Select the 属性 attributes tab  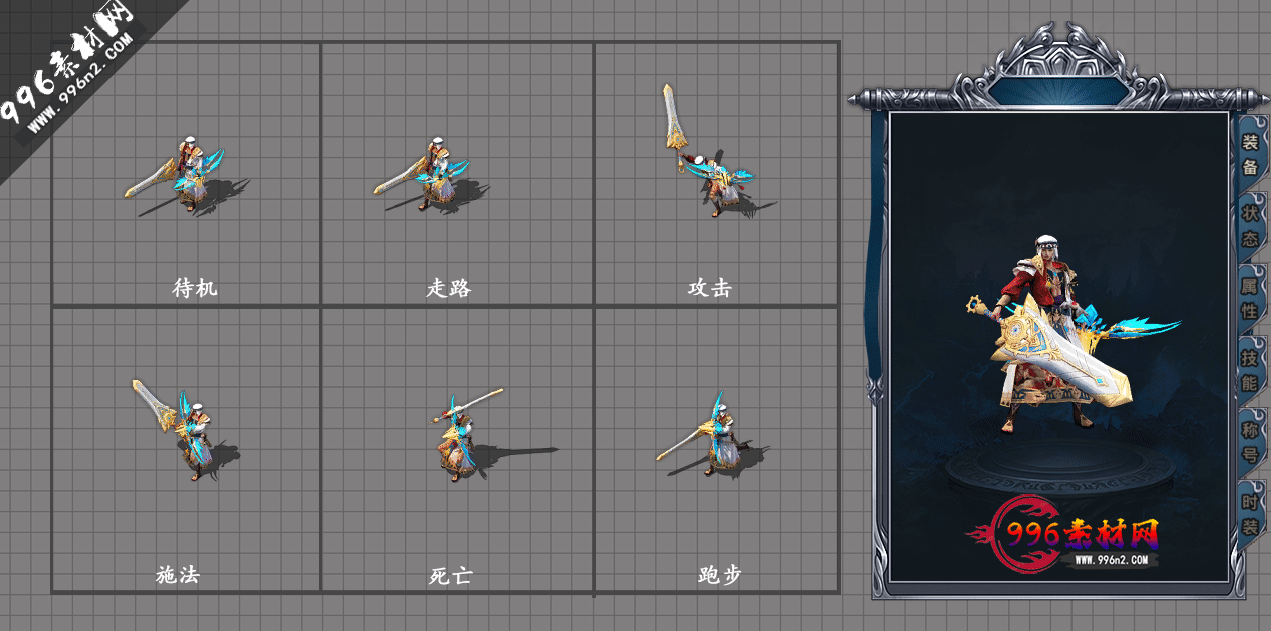1250,298
